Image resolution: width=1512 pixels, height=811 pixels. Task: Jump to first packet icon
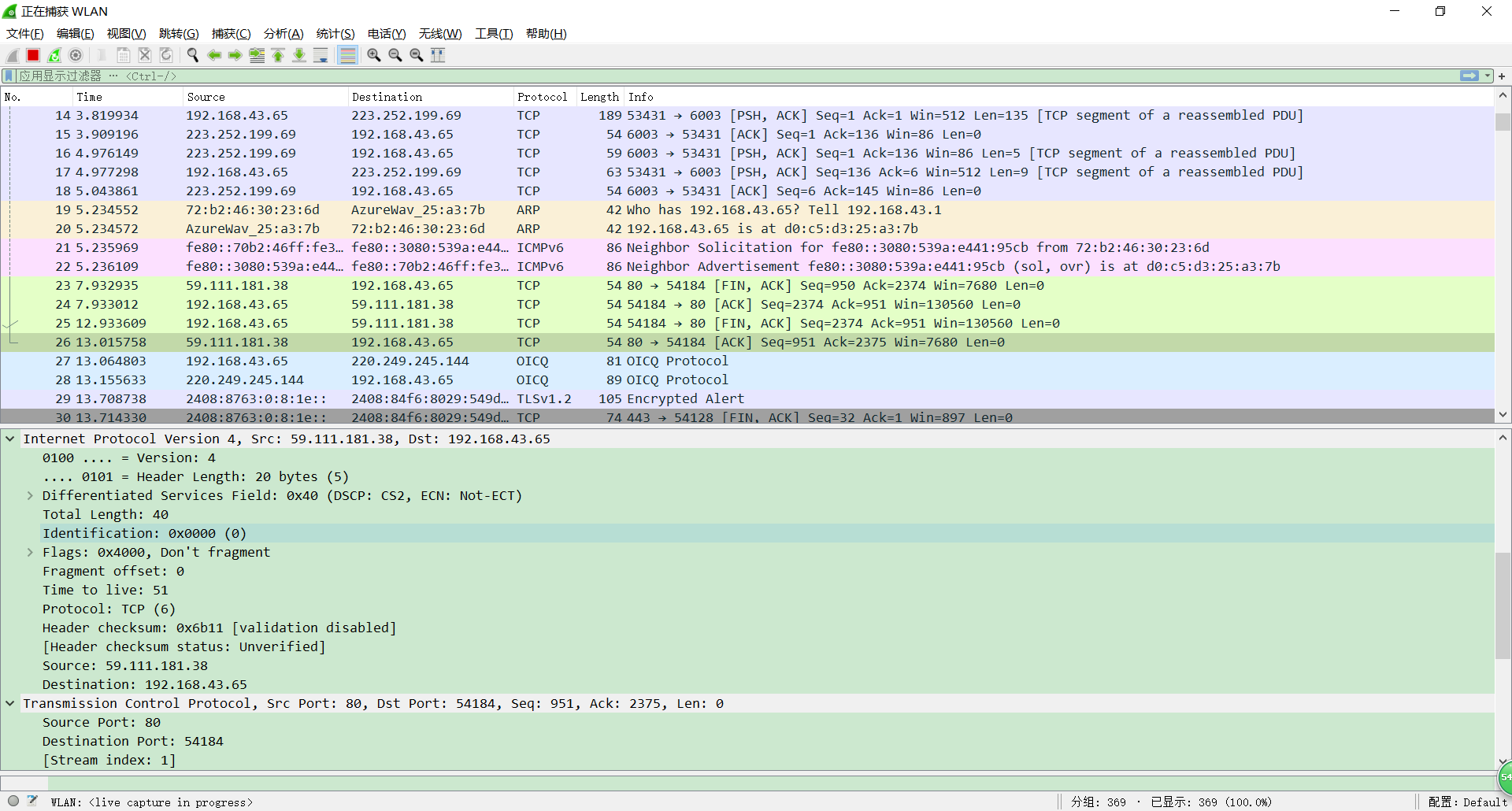point(278,55)
